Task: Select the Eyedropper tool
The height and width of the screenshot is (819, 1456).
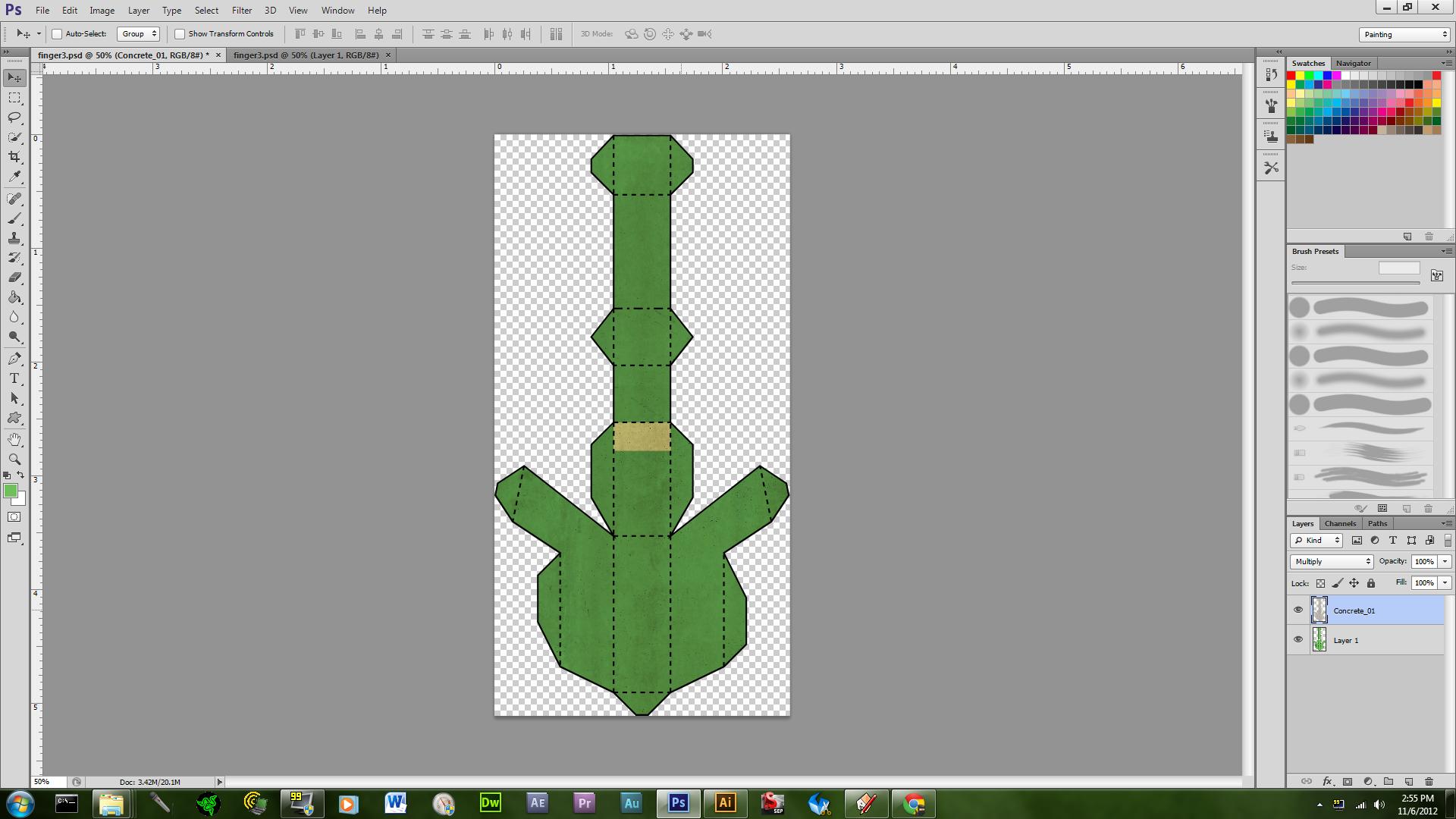Action: pyautogui.click(x=14, y=177)
